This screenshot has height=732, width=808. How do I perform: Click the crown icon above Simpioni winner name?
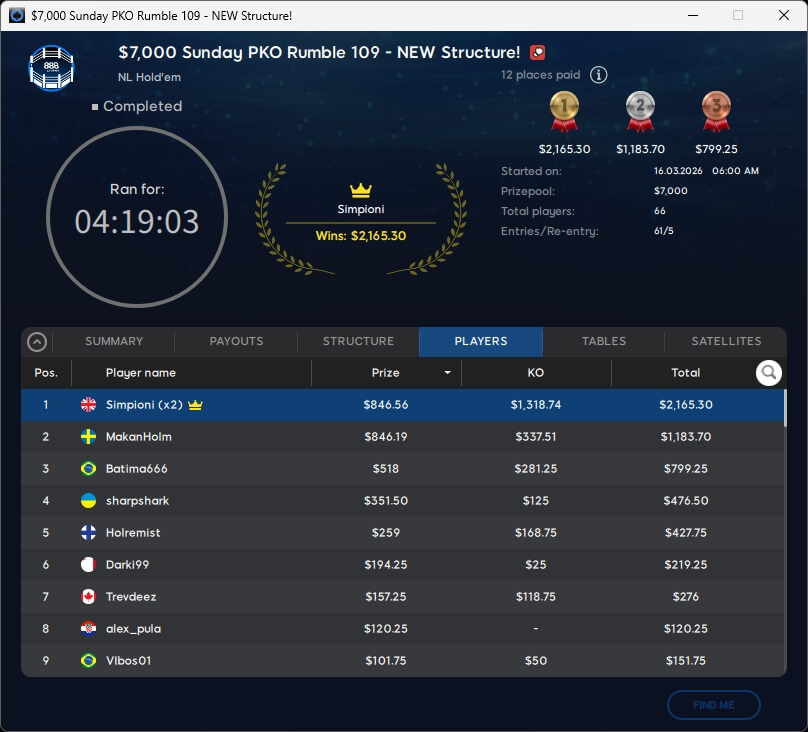point(360,190)
